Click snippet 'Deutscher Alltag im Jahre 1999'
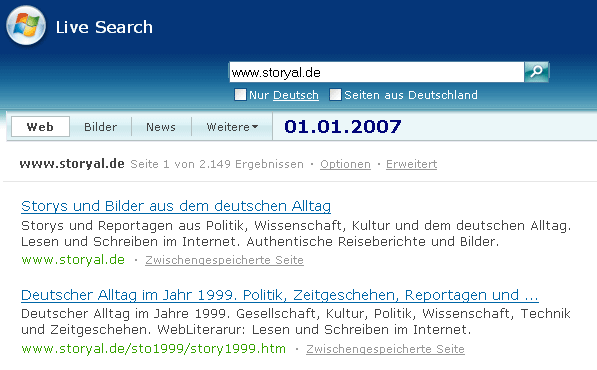This screenshot has height=370, width=597. coord(296,321)
